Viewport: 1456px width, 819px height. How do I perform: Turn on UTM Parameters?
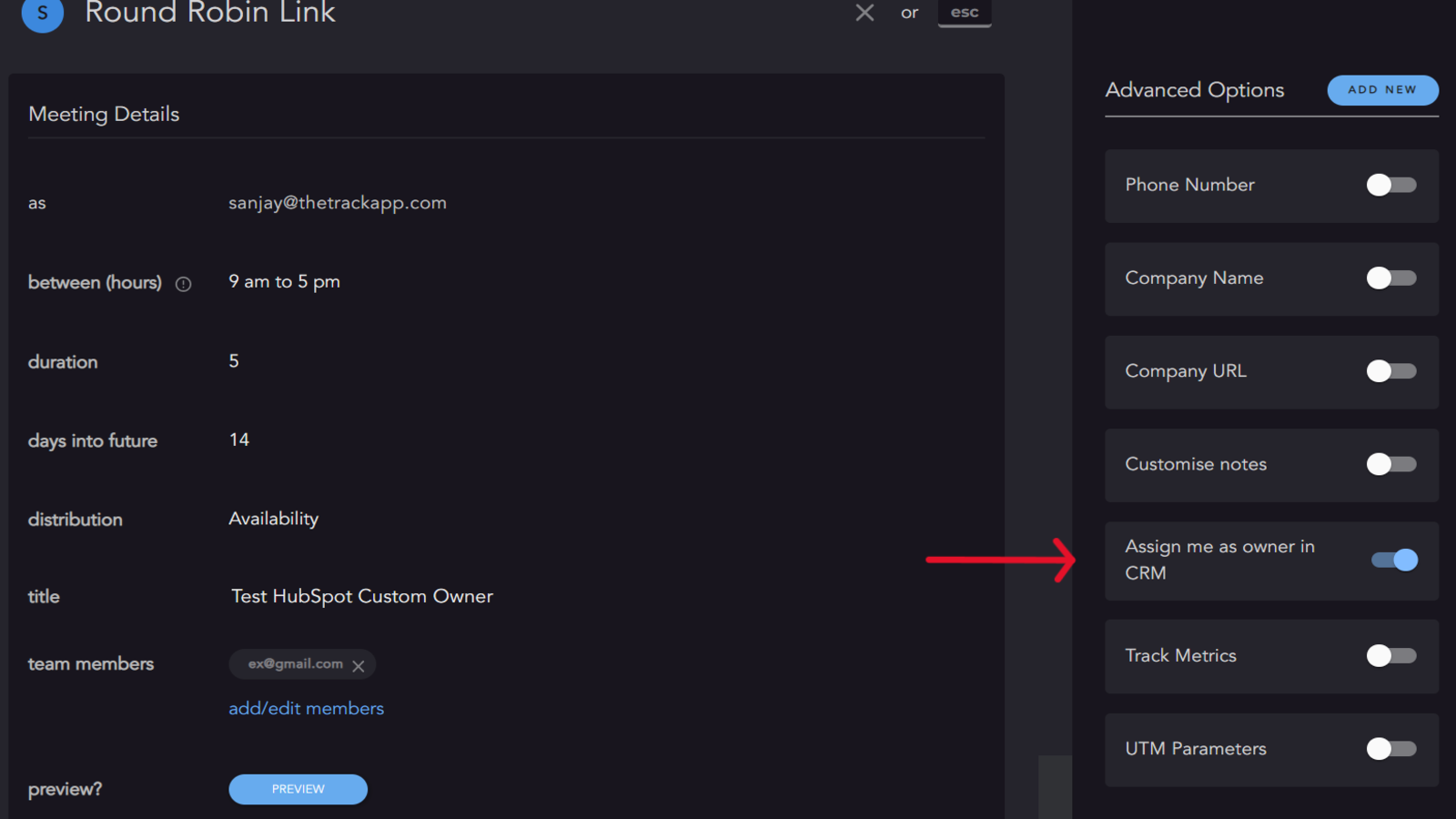[1390, 749]
